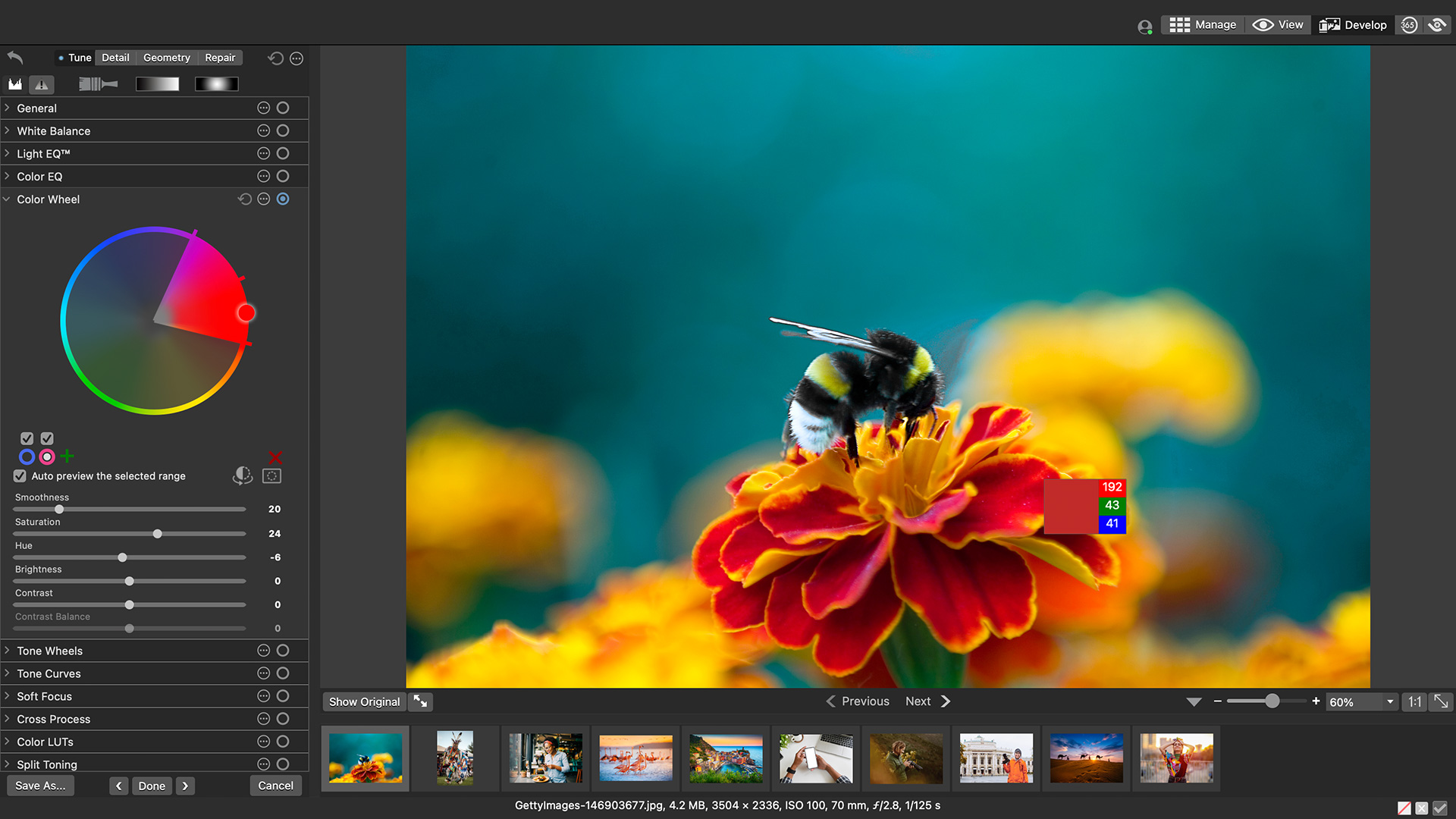Image resolution: width=1456 pixels, height=819 pixels.
Task: Click the Done button
Action: pos(152,786)
